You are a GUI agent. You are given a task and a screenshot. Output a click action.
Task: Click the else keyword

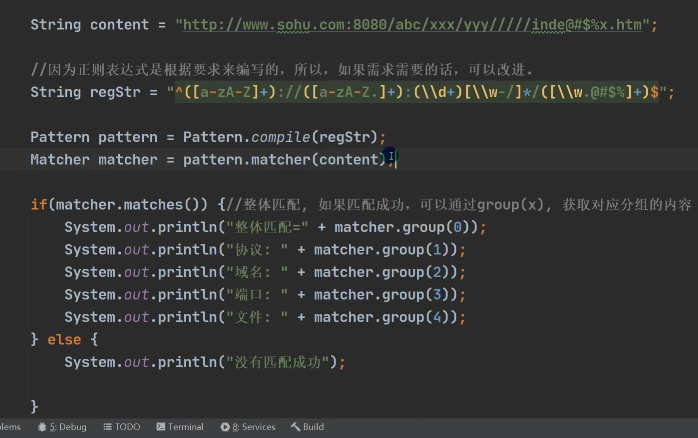[x=64, y=340]
